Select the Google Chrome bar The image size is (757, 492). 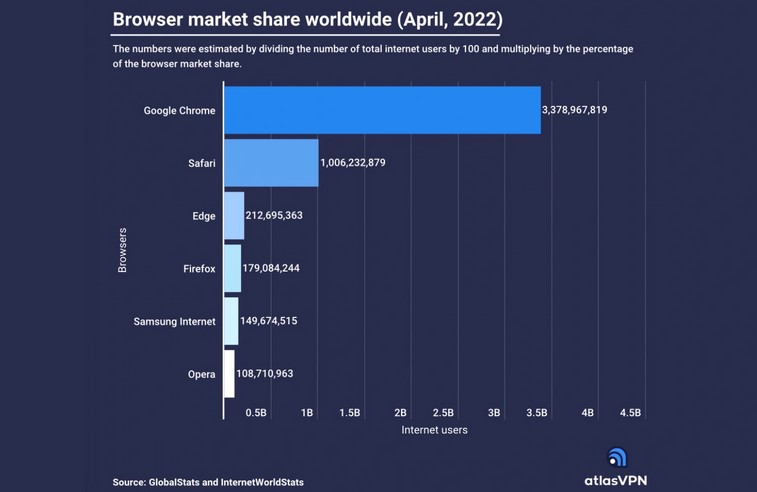coord(381,110)
